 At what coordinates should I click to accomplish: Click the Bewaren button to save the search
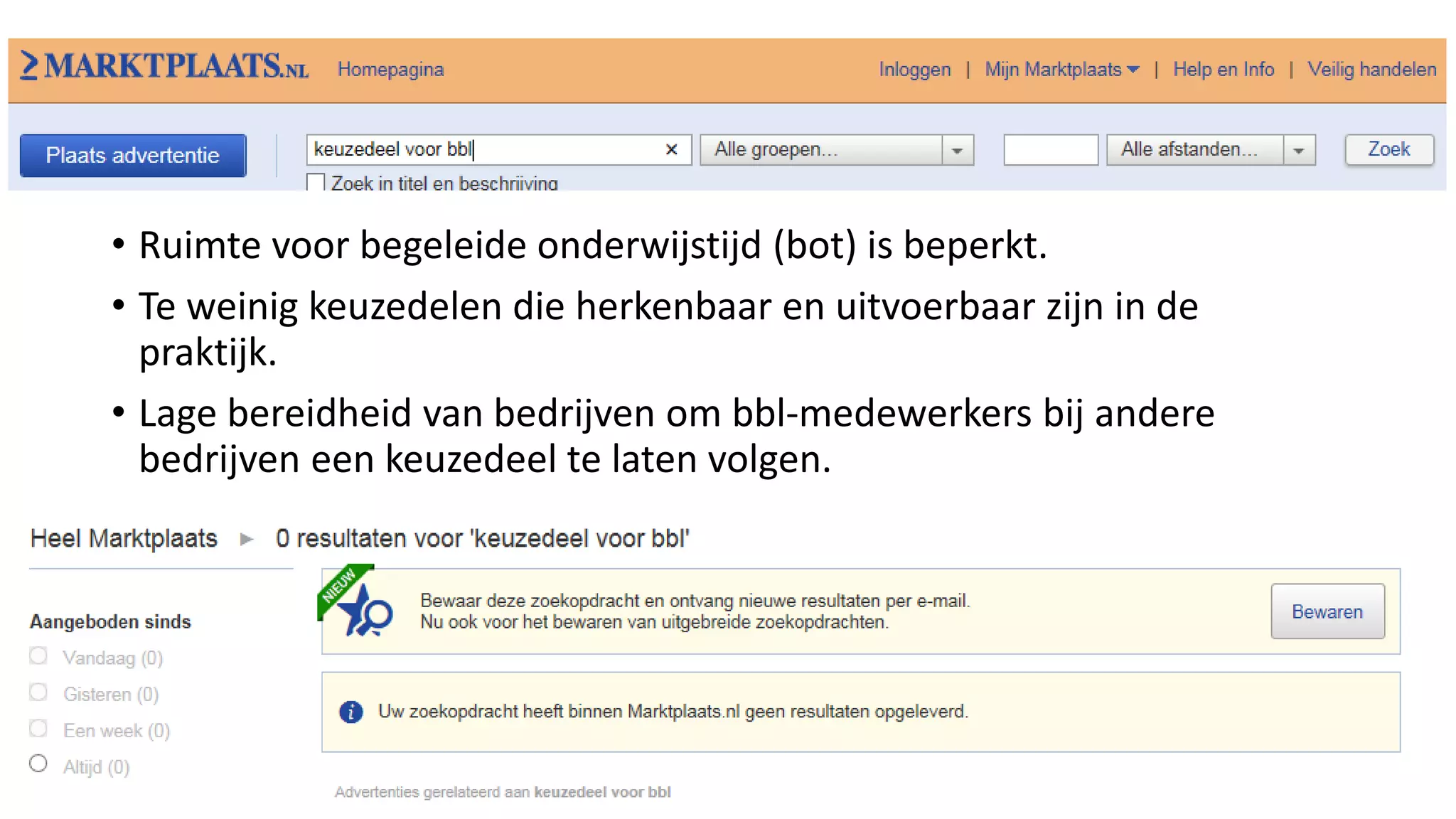[x=1327, y=611]
